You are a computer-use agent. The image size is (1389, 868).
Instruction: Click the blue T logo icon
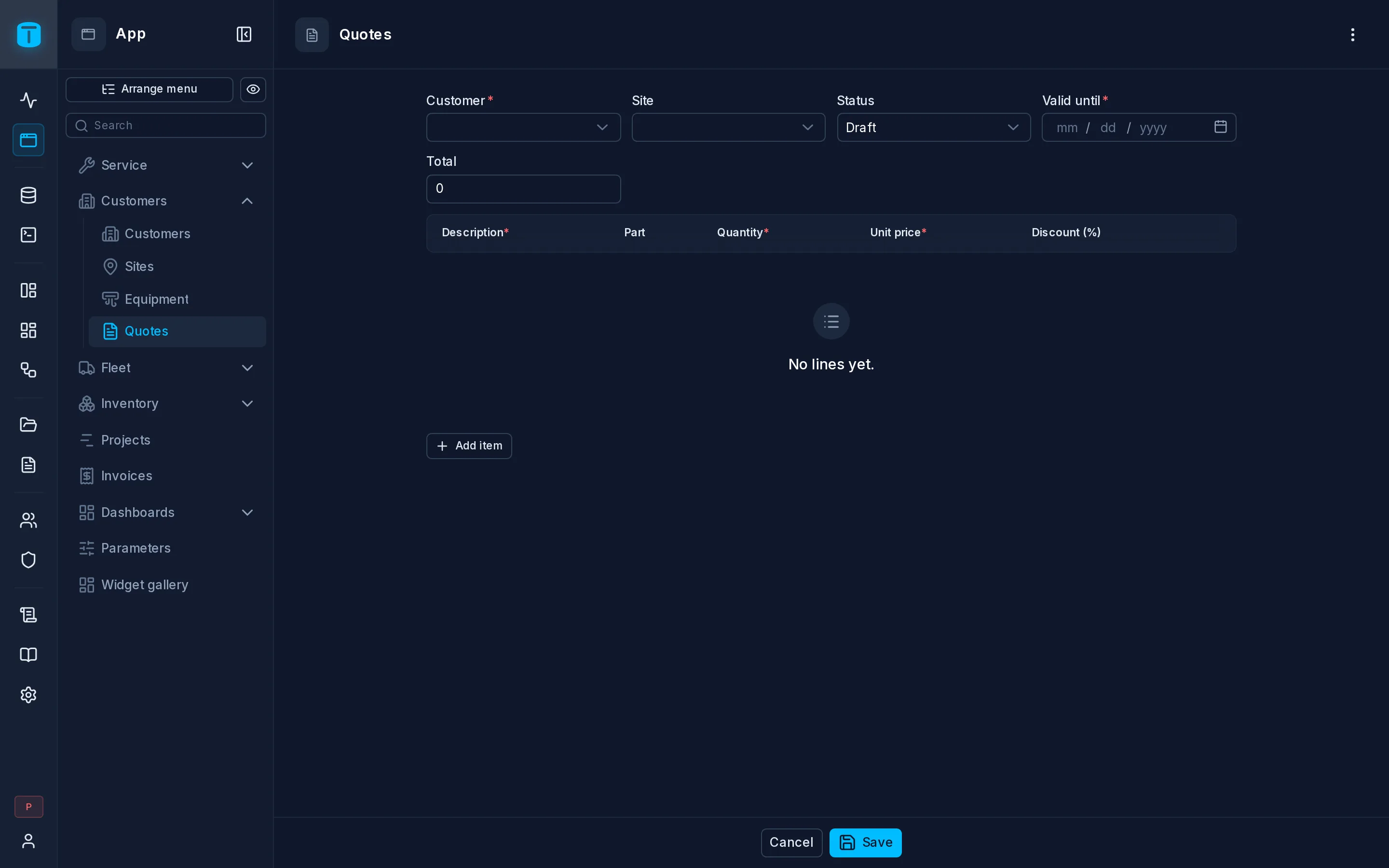point(29,34)
